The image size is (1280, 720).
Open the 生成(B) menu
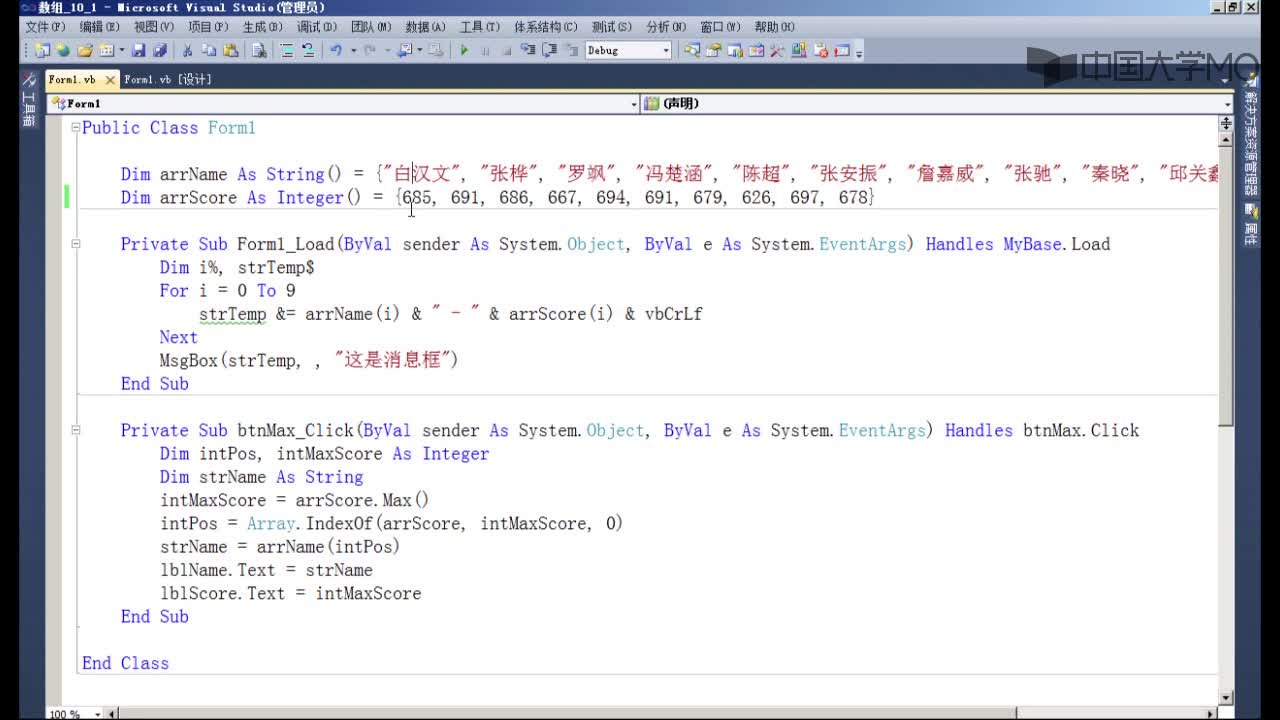point(262,27)
